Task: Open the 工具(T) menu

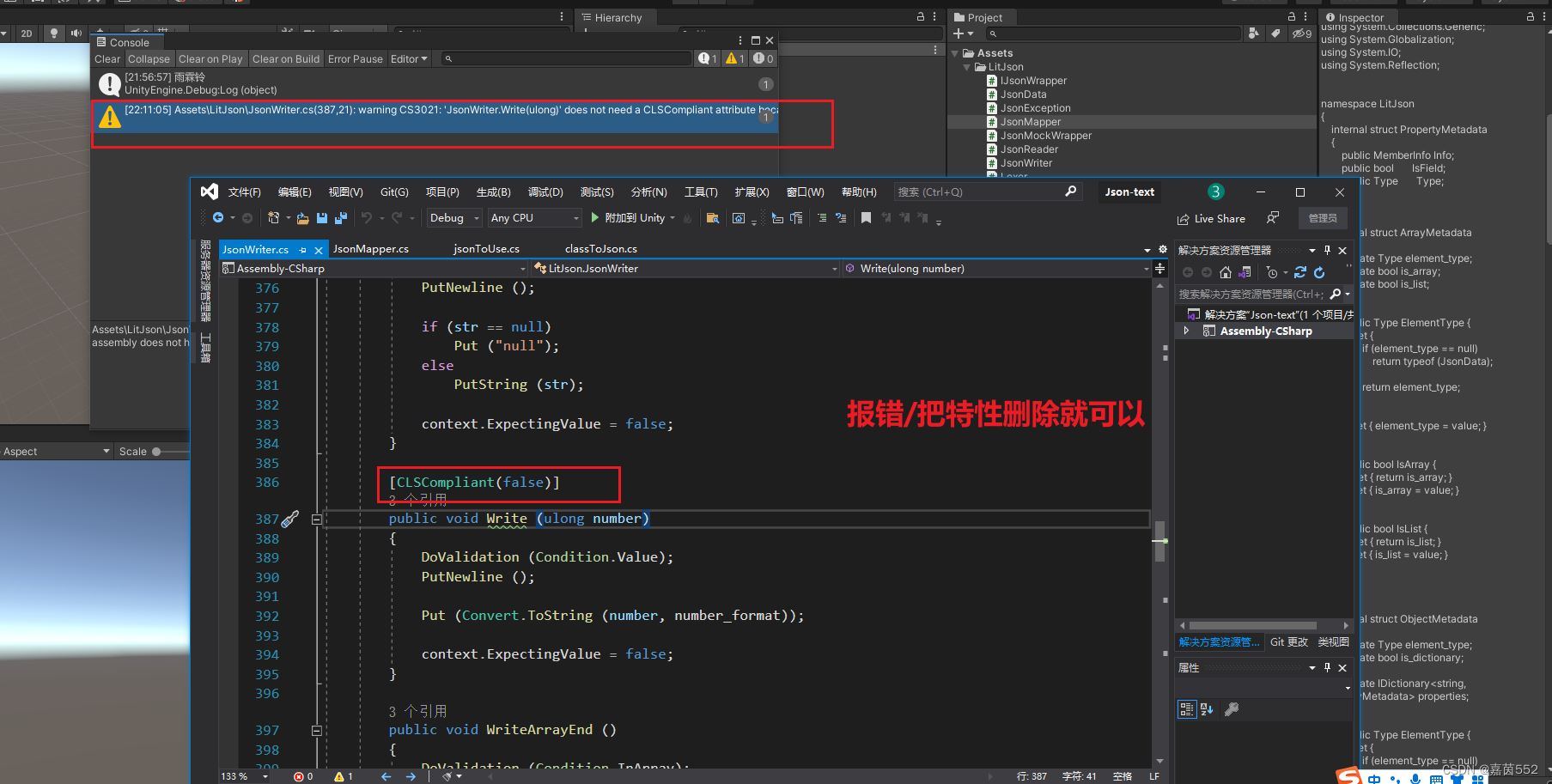Action: [701, 191]
